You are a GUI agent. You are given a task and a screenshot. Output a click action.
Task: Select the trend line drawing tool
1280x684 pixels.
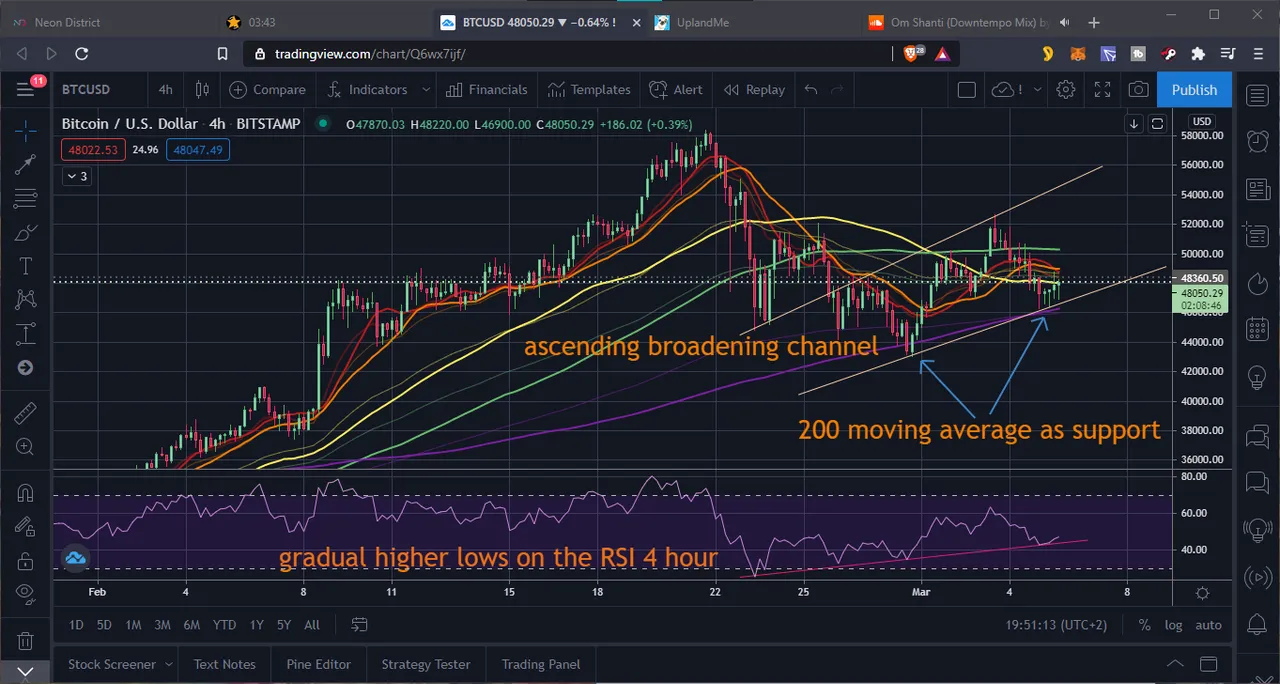pyautogui.click(x=26, y=164)
